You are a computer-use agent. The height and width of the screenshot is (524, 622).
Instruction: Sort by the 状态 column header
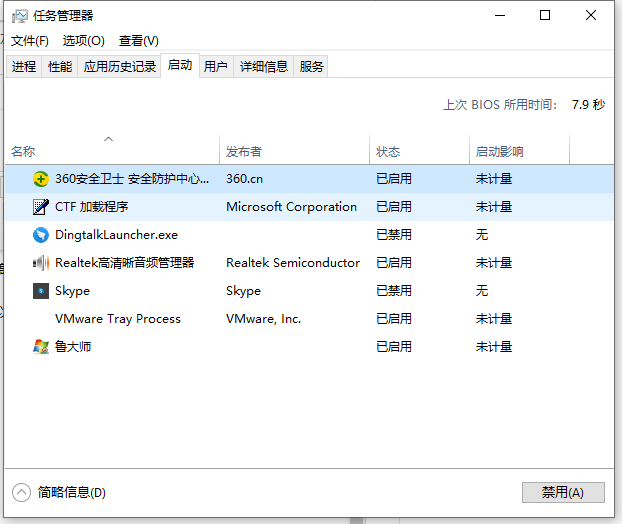419,151
